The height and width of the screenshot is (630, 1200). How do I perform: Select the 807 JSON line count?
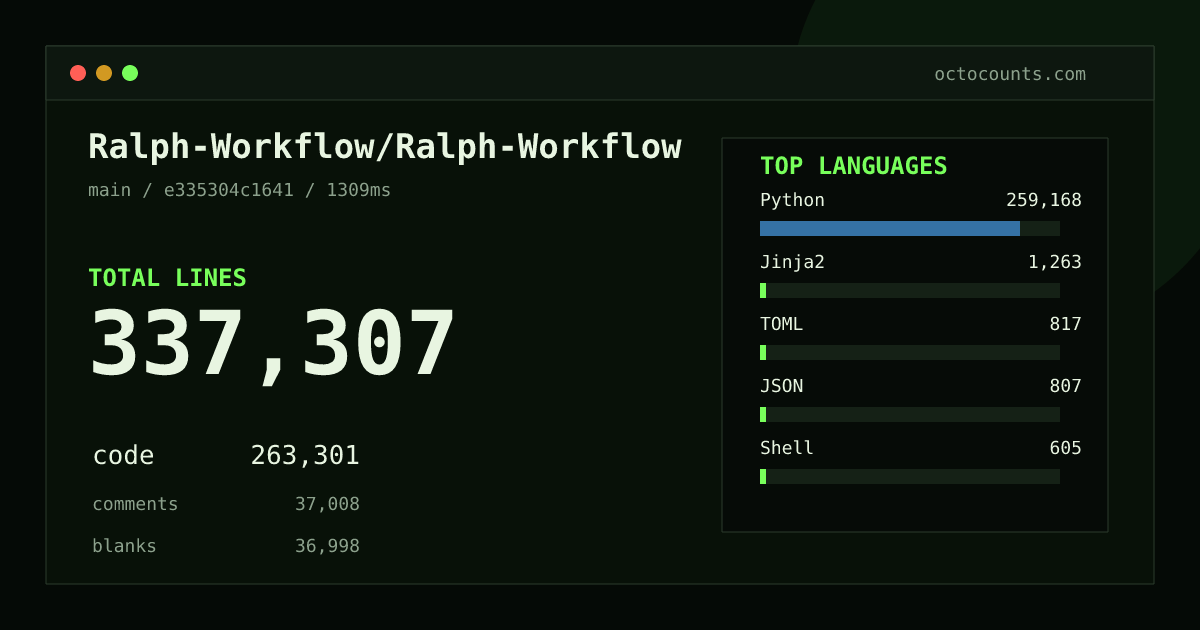1066,386
